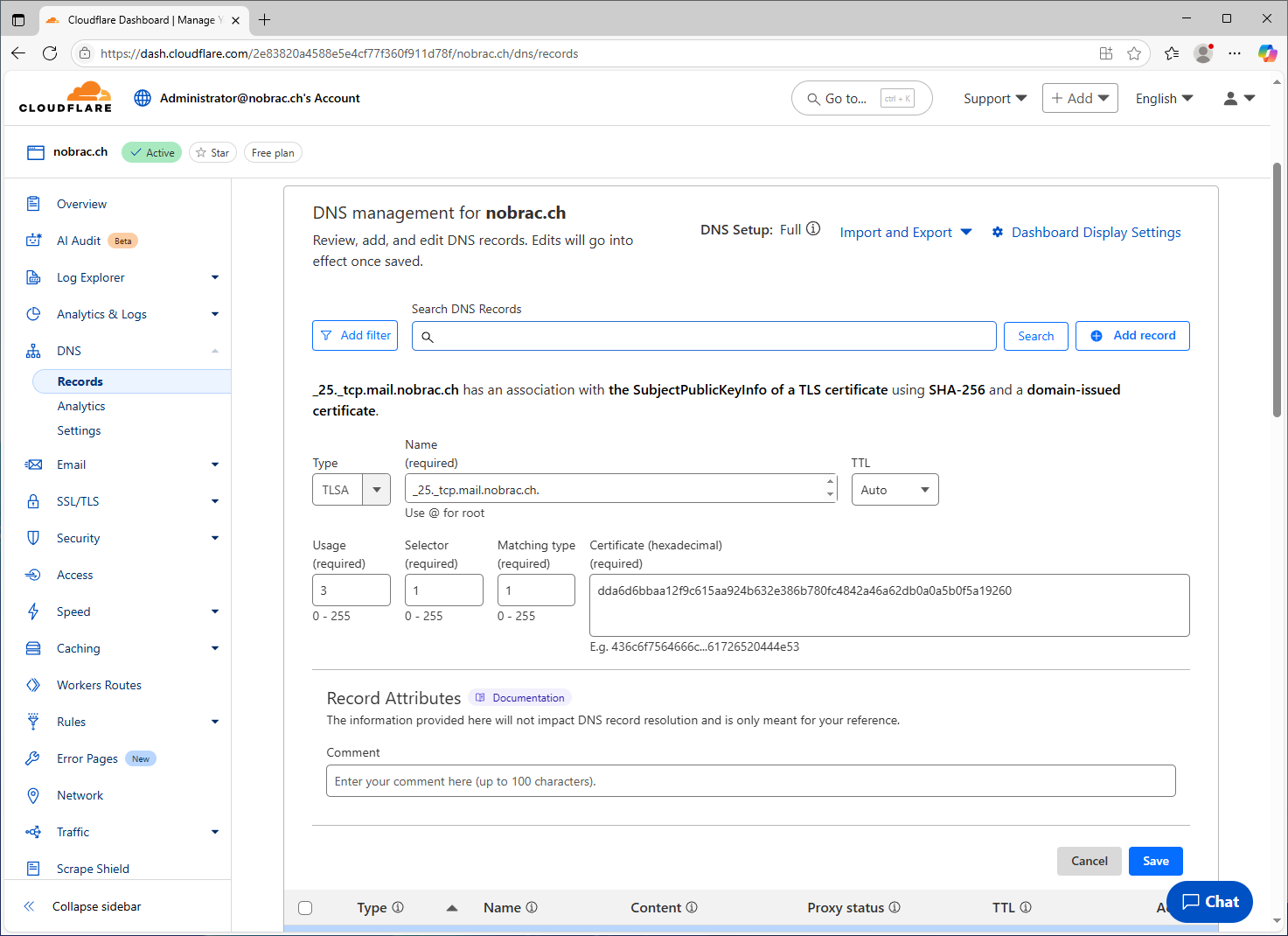Open Dashboard Display Settings link

pos(1087,232)
